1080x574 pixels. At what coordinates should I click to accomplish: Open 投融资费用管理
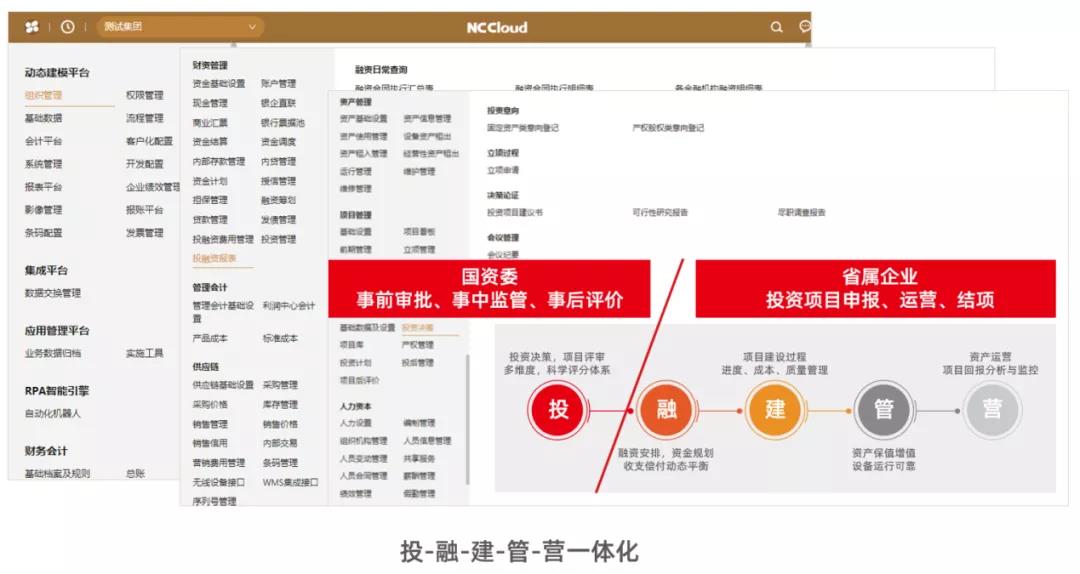[223, 239]
